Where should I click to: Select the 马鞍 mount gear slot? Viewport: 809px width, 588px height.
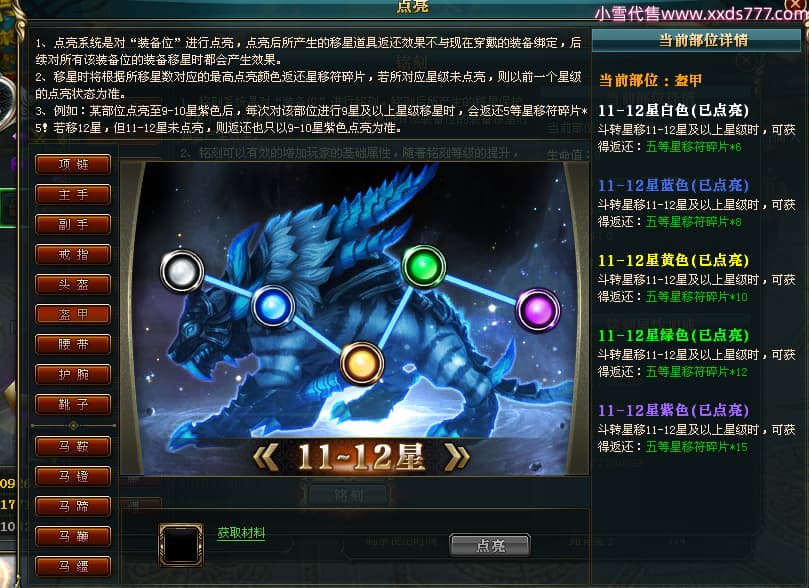(73, 446)
